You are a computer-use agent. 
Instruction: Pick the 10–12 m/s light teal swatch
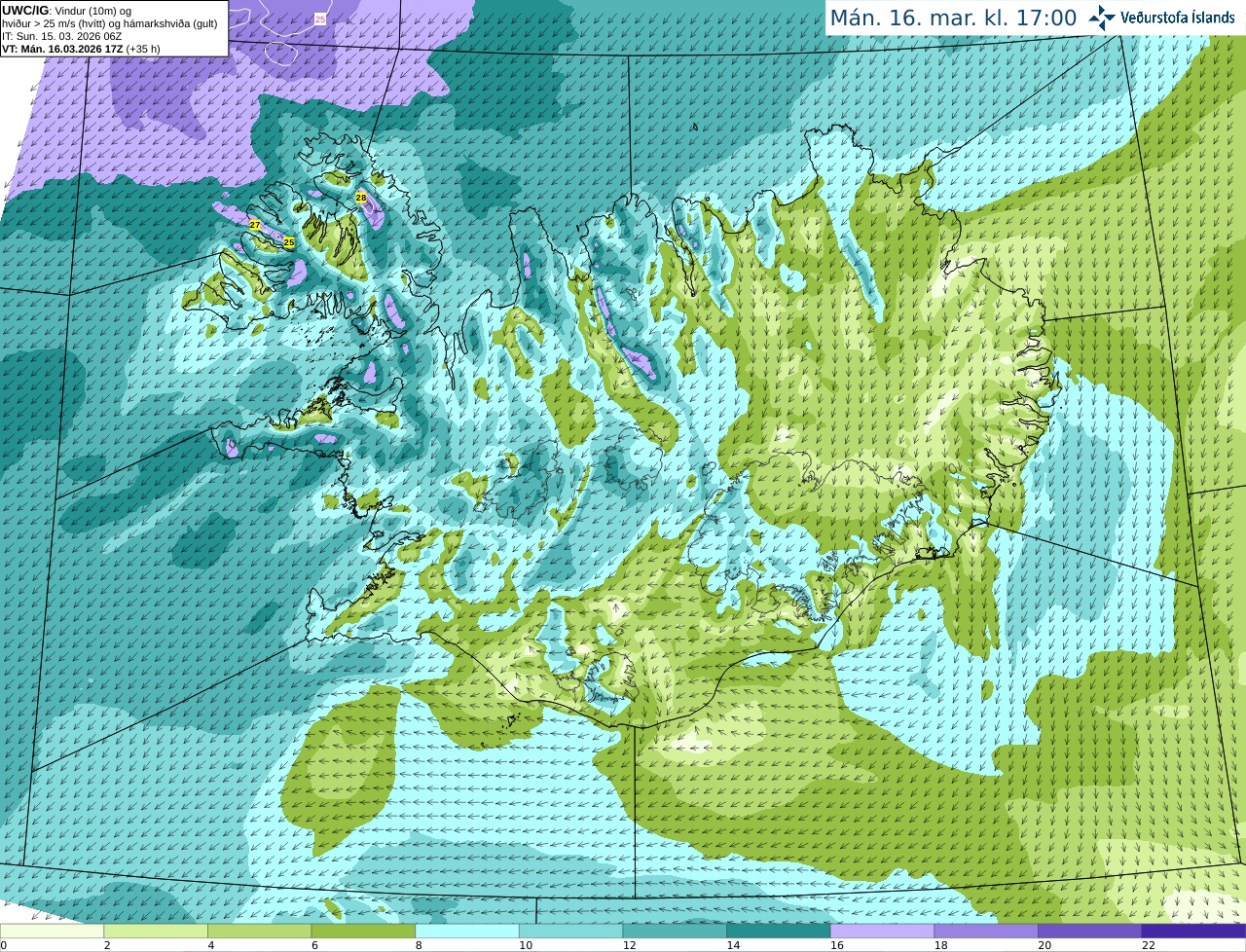point(570,931)
